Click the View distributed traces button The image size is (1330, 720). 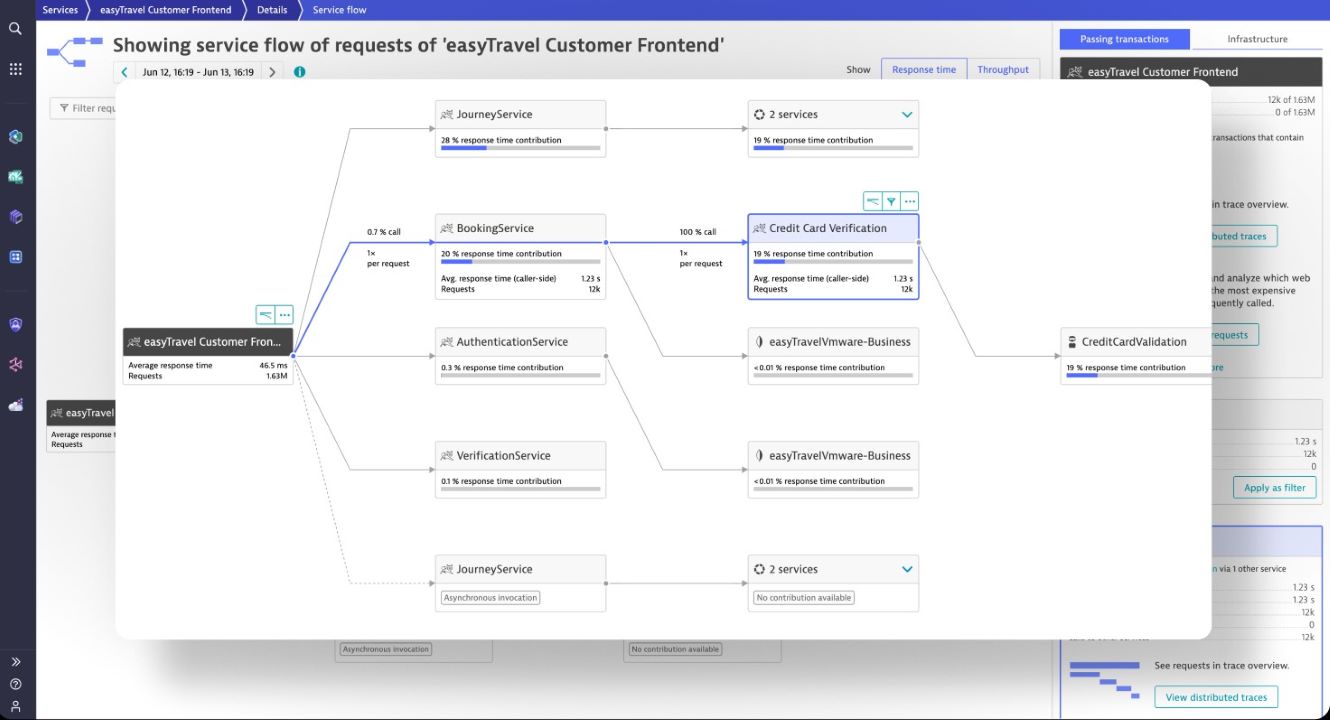[1216, 697]
